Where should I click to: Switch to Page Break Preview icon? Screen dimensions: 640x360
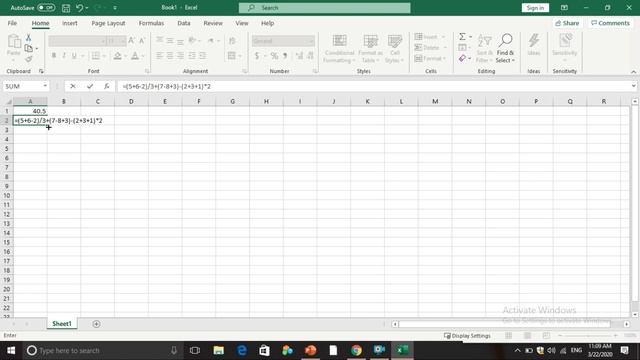click(546, 336)
